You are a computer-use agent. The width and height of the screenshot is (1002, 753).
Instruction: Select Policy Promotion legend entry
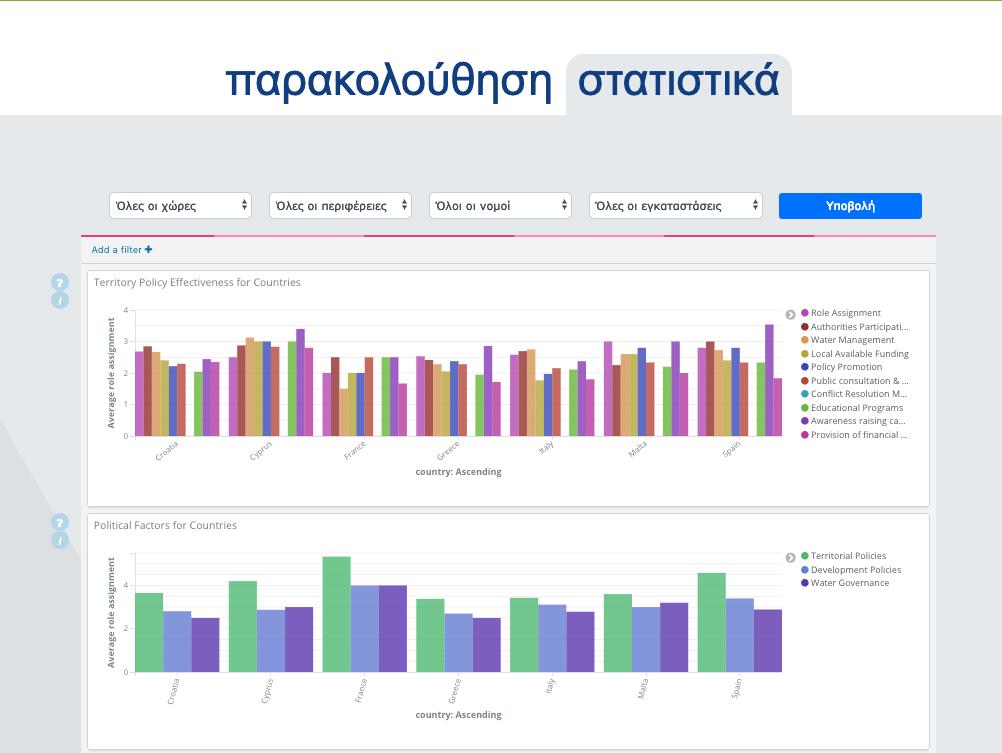pyautogui.click(x=842, y=367)
